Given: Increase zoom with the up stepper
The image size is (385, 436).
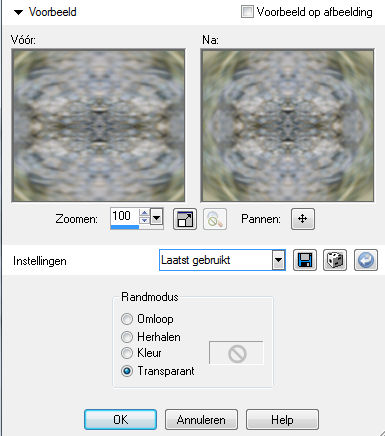Looking at the screenshot, I should tap(145, 213).
